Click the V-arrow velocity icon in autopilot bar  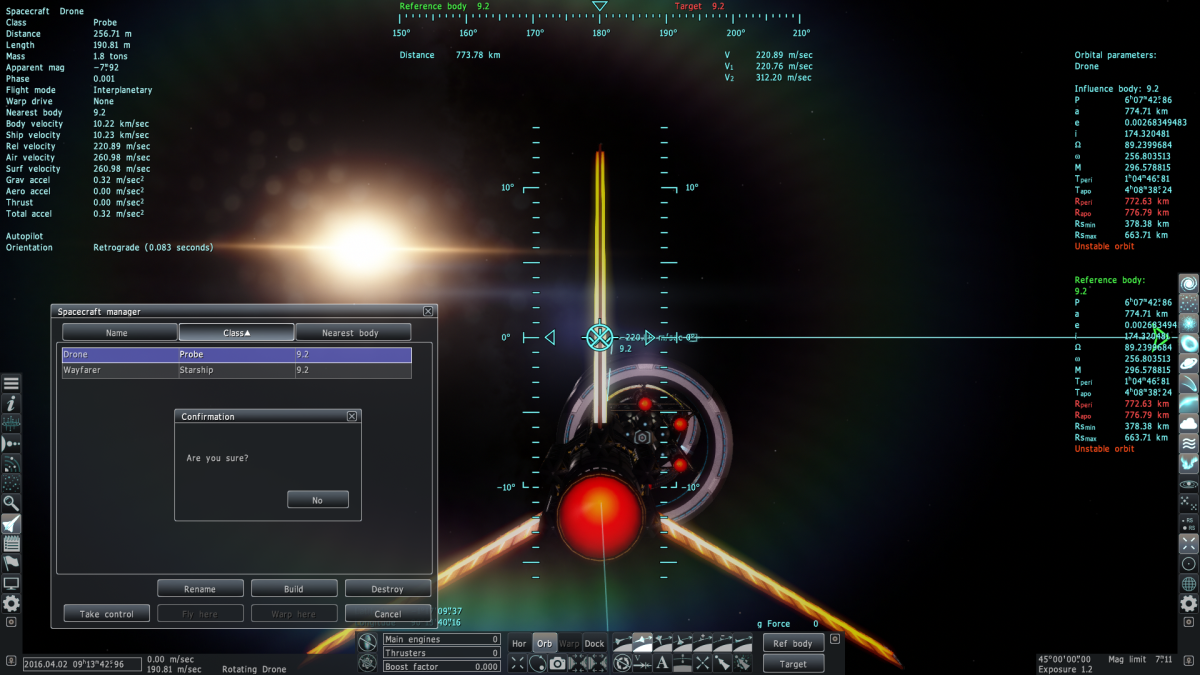click(642, 663)
